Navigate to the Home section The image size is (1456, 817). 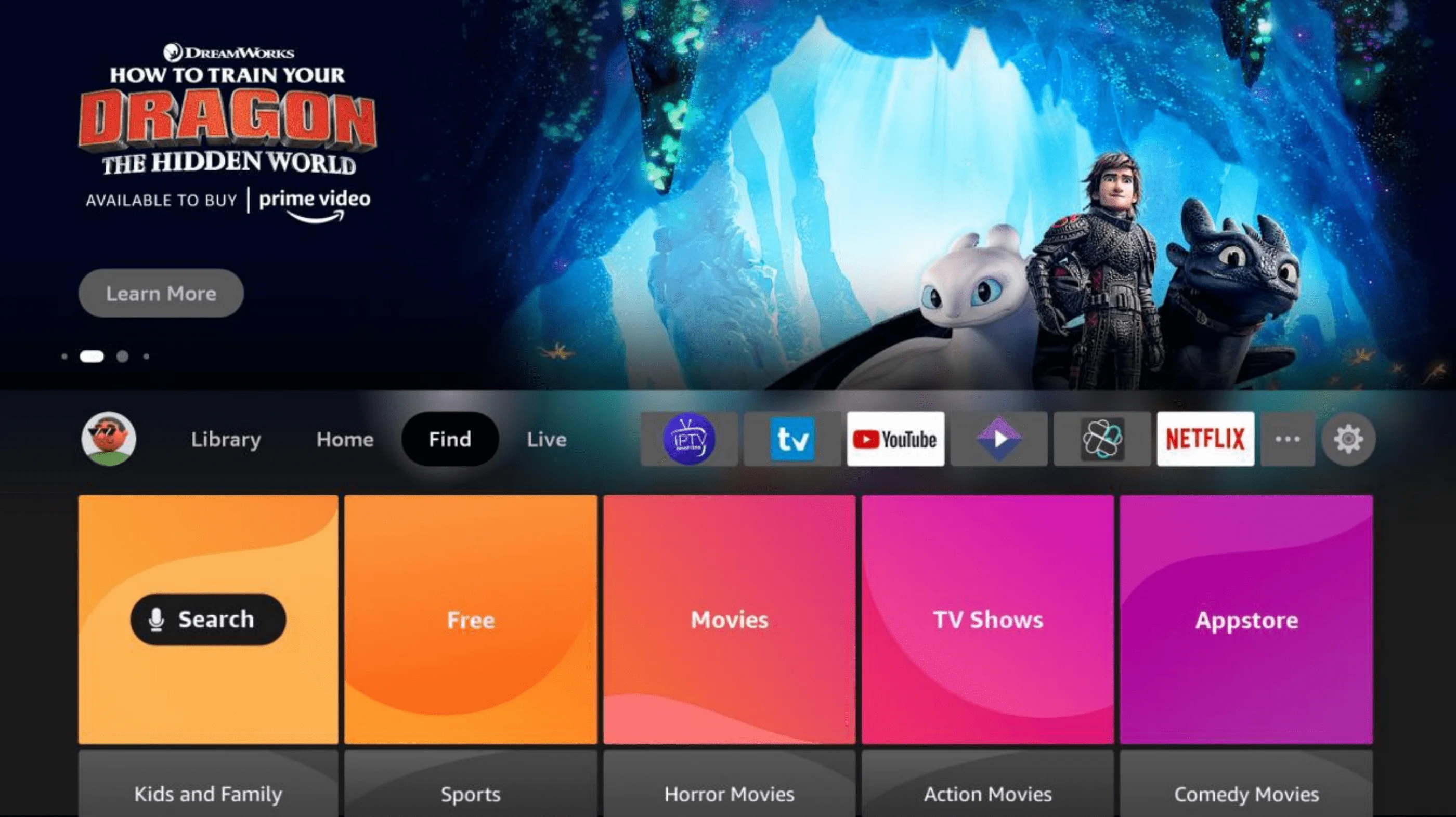(x=344, y=439)
